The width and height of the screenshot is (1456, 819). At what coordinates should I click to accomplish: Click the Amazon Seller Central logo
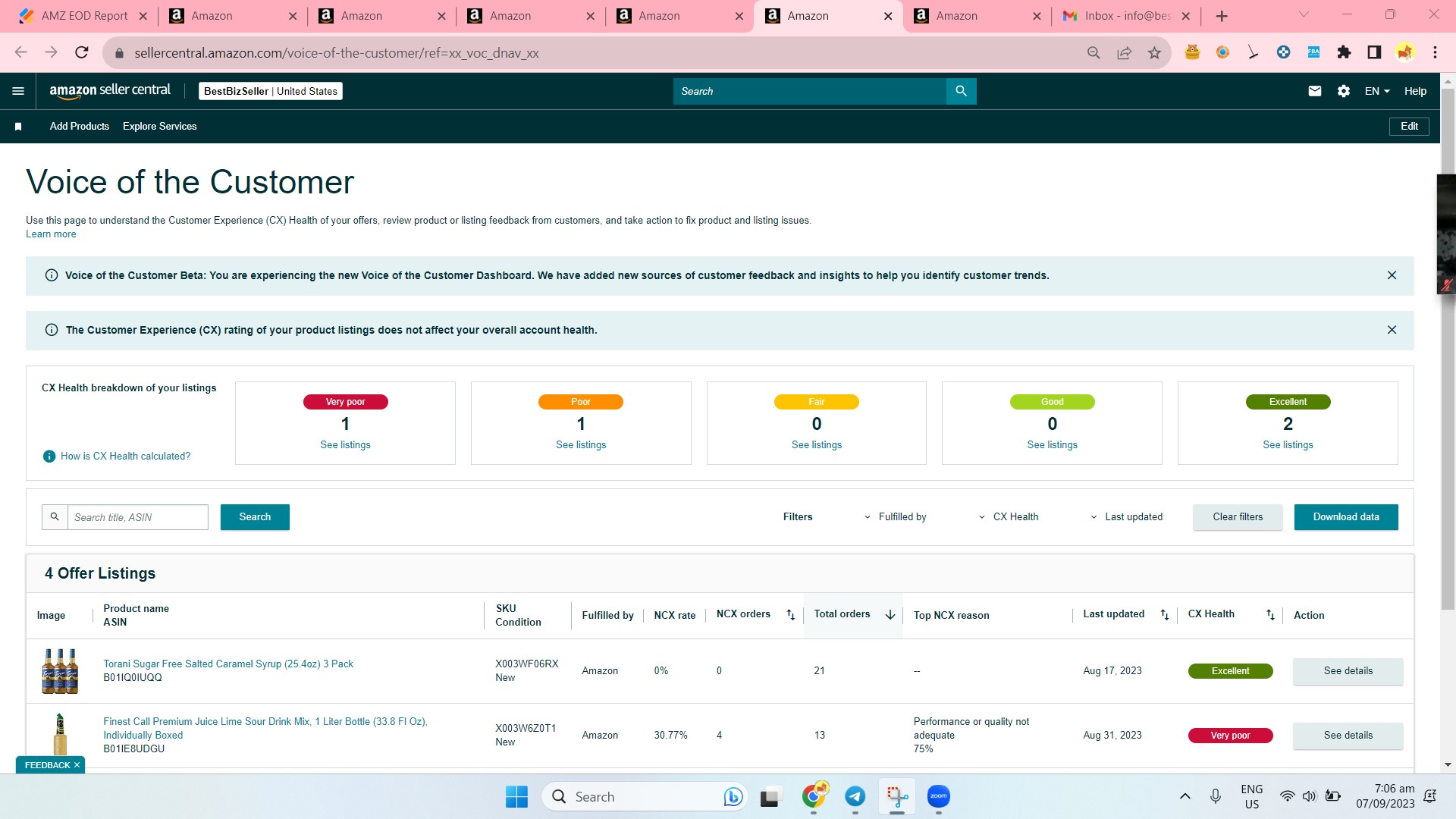tap(110, 91)
